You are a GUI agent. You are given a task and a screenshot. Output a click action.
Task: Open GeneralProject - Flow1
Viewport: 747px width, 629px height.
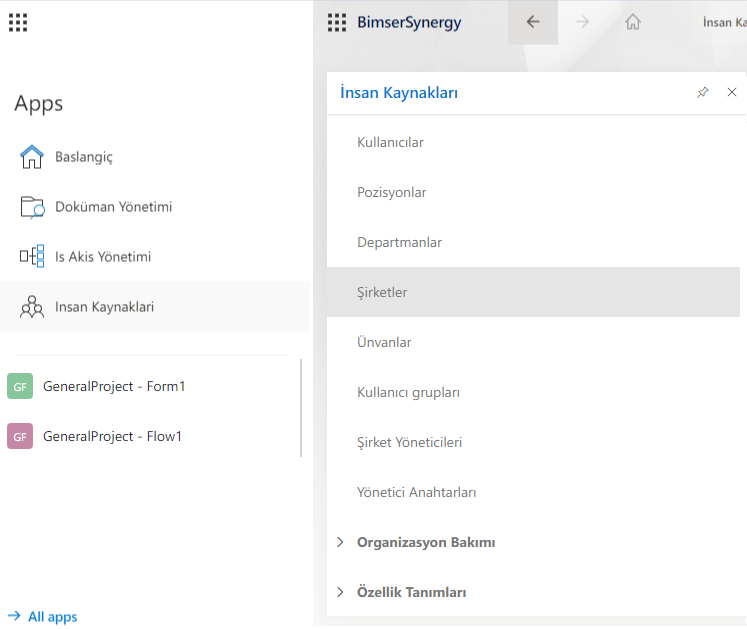point(112,436)
